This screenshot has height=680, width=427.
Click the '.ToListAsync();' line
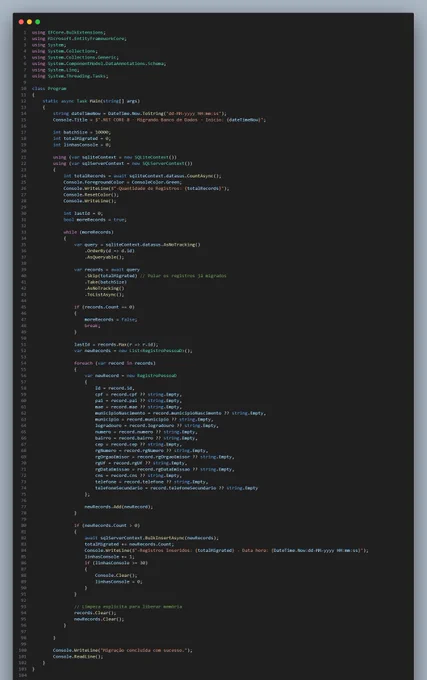(104, 294)
